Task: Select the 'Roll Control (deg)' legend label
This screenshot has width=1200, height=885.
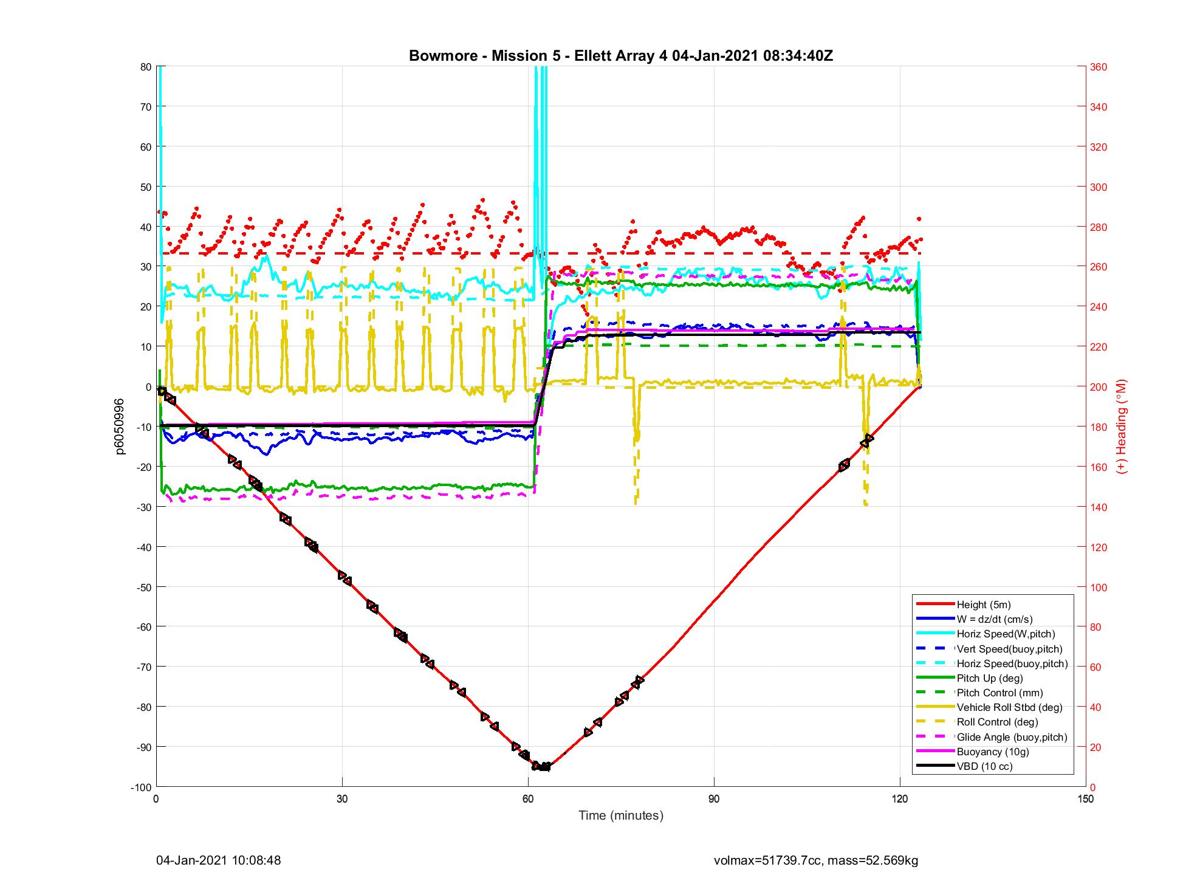Action: pos(998,721)
